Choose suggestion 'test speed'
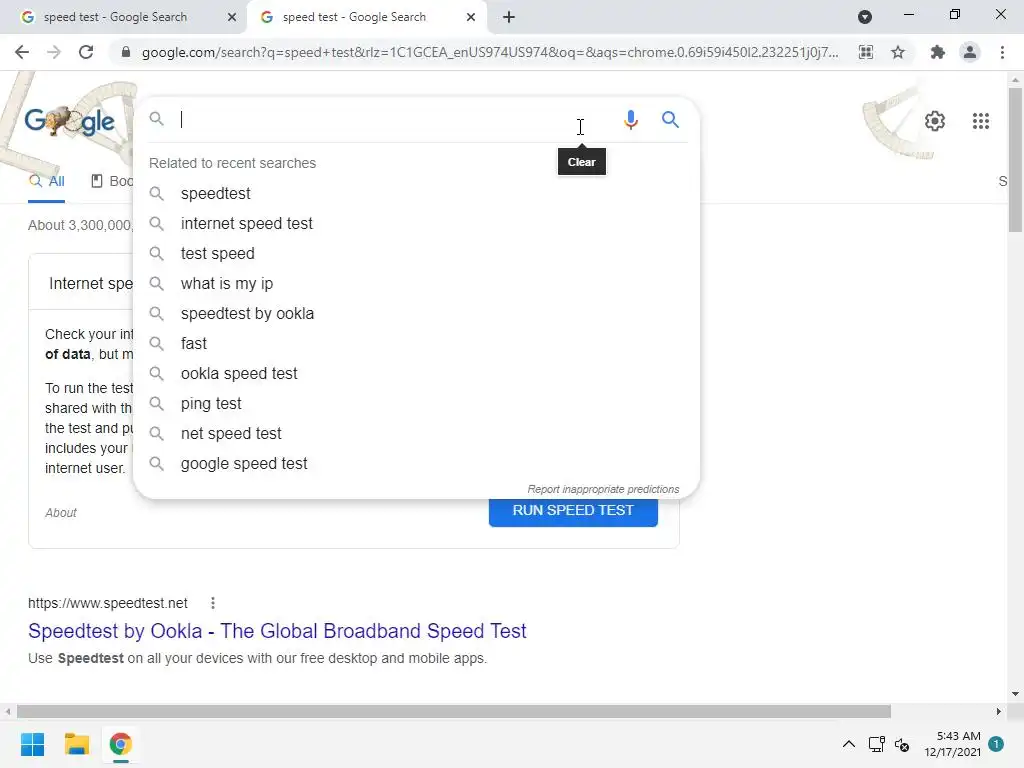 tap(417, 253)
